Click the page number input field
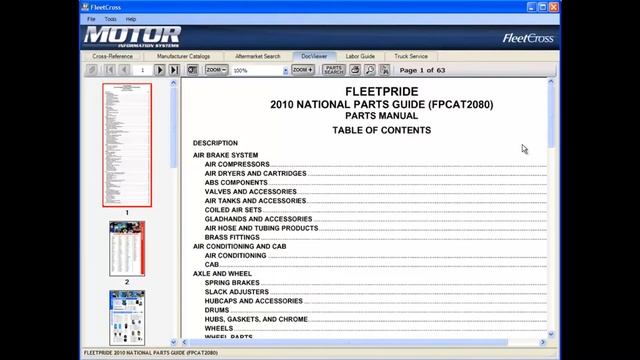Viewport: 640px width, 360px height. click(x=142, y=70)
